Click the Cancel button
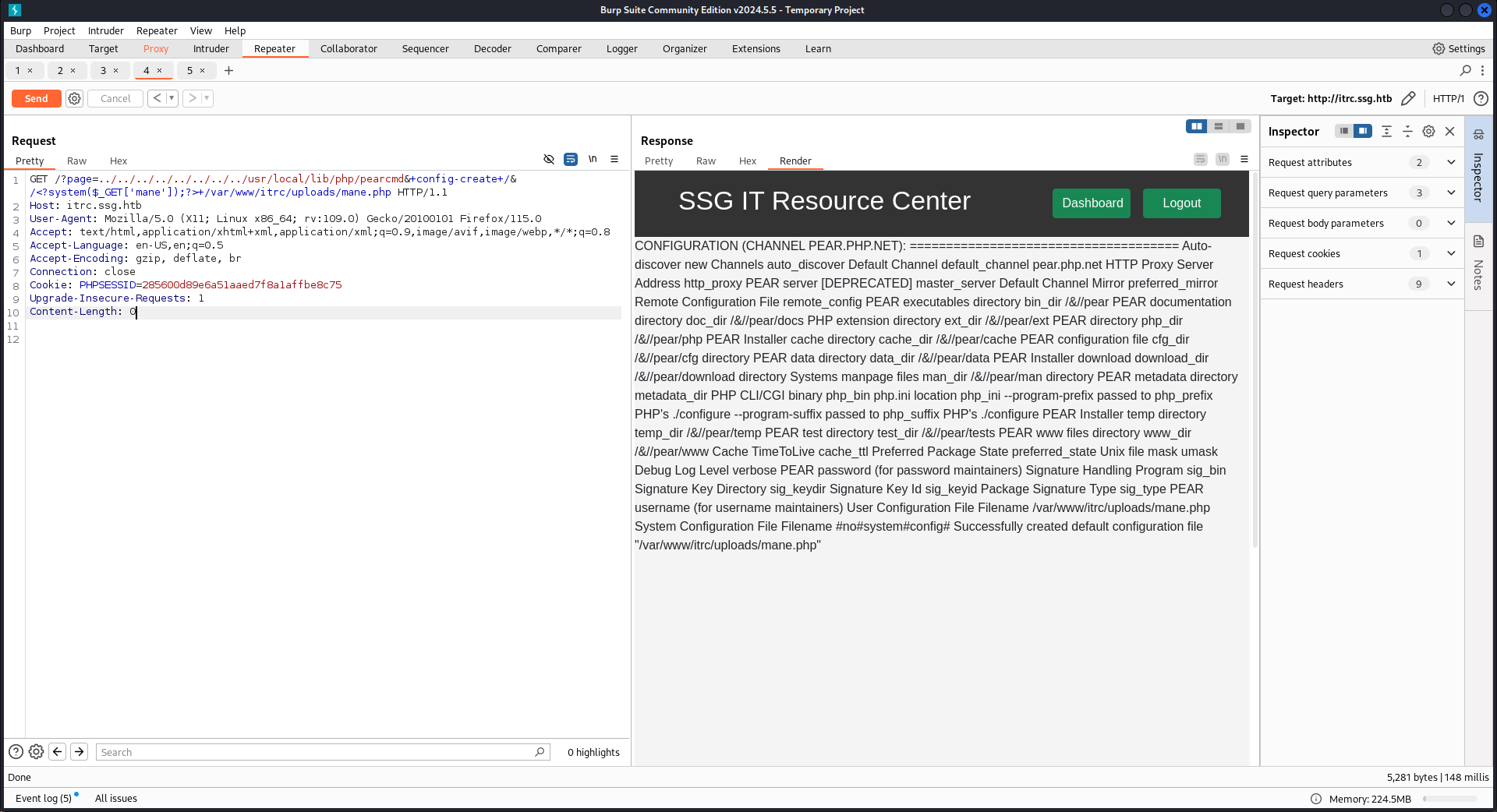This screenshot has width=1497, height=812. pos(115,98)
